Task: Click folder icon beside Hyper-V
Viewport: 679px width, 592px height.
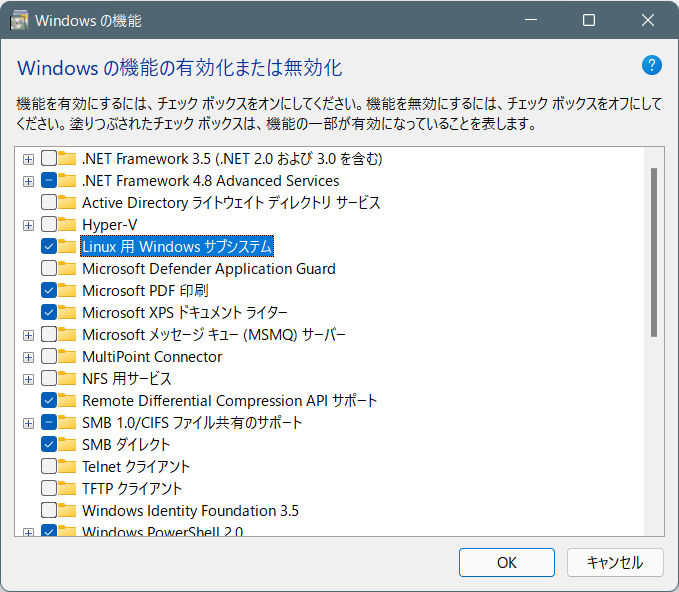Action: click(x=67, y=224)
